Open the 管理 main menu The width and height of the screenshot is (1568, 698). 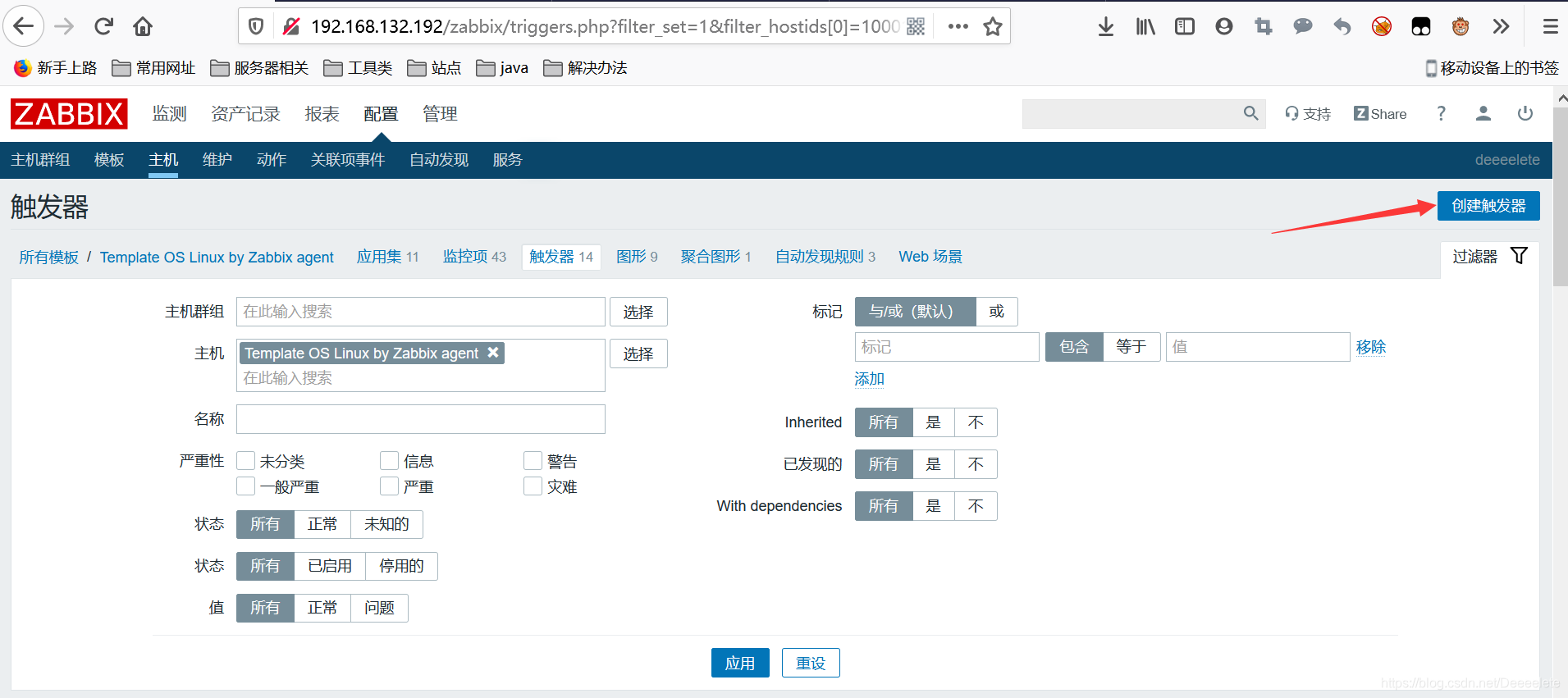(440, 113)
